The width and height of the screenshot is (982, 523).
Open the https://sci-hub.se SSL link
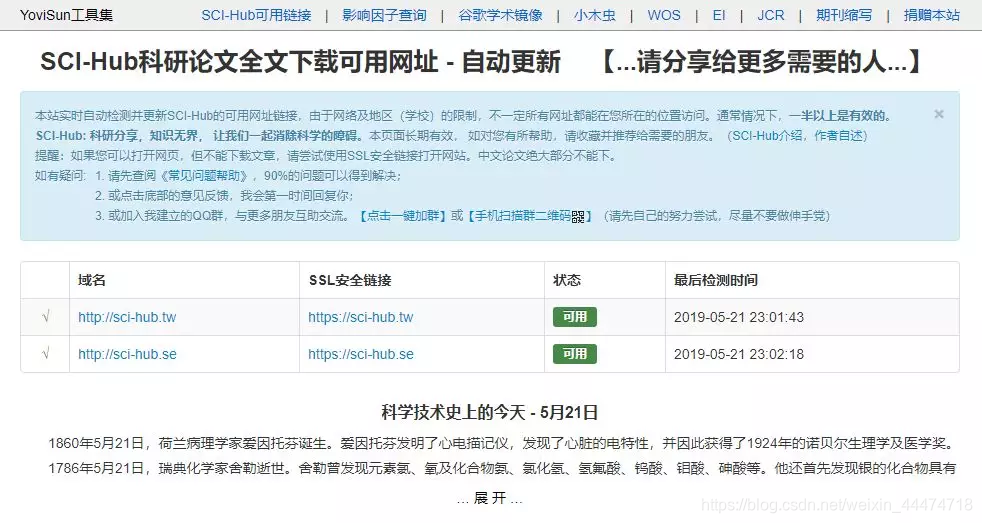[361, 354]
